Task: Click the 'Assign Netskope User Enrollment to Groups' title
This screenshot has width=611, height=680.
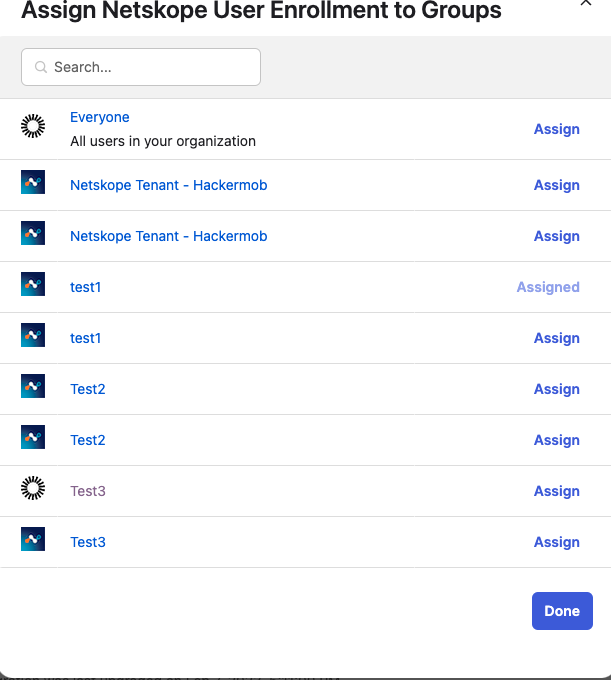Action: click(261, 10)
